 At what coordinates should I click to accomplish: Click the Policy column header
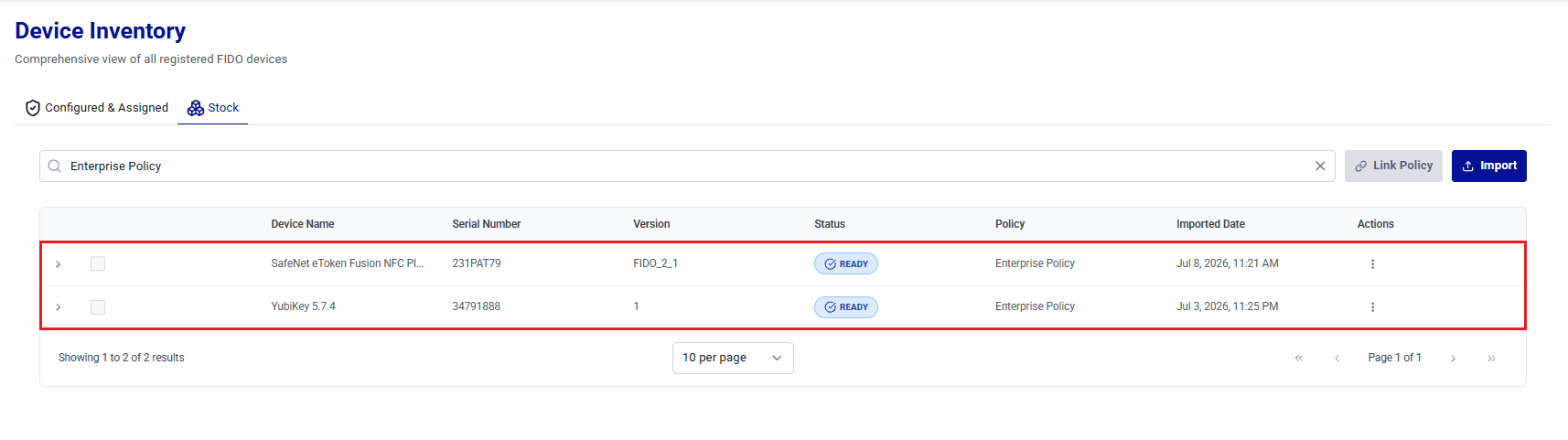pos(1010,224)
